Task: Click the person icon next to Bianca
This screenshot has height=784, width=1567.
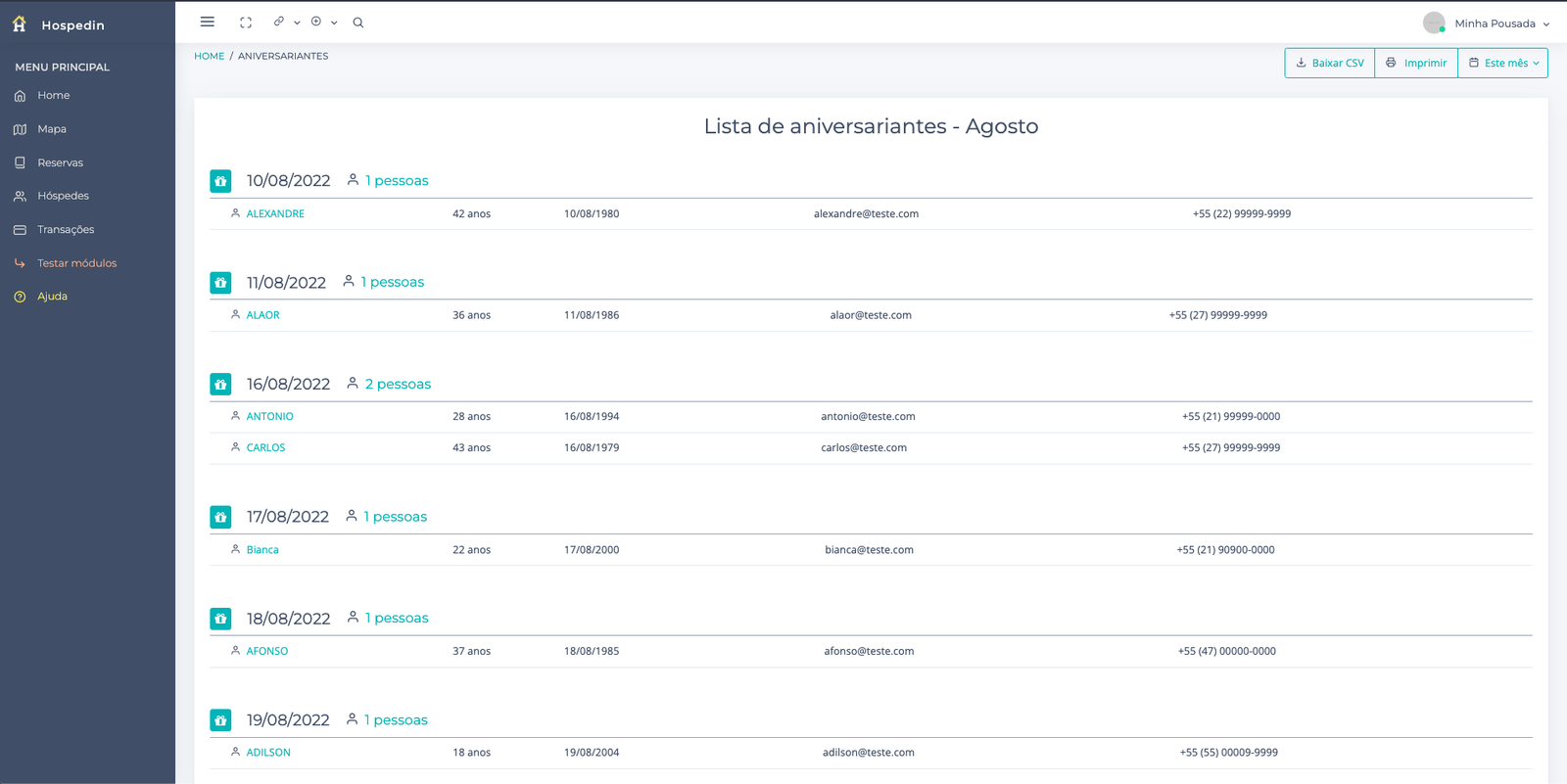Action: point(235,549)
